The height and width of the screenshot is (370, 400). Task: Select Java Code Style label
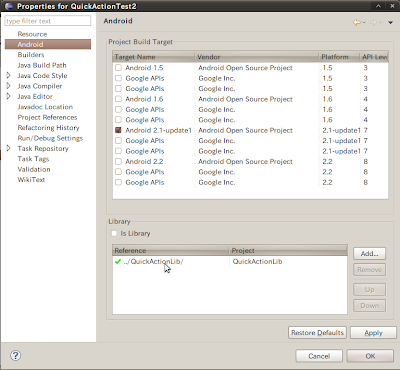click(42, 75)
